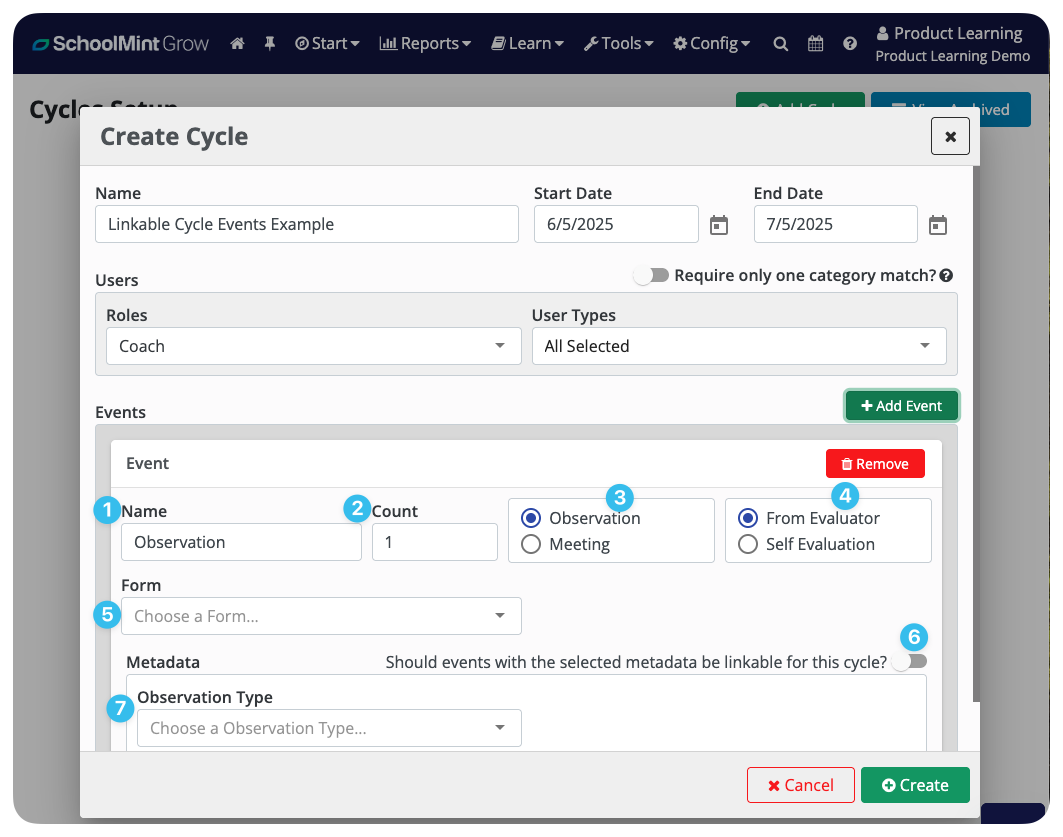Open the search magnifier icon
This screenshot has height=837, width=1063.
pos(780,44)
